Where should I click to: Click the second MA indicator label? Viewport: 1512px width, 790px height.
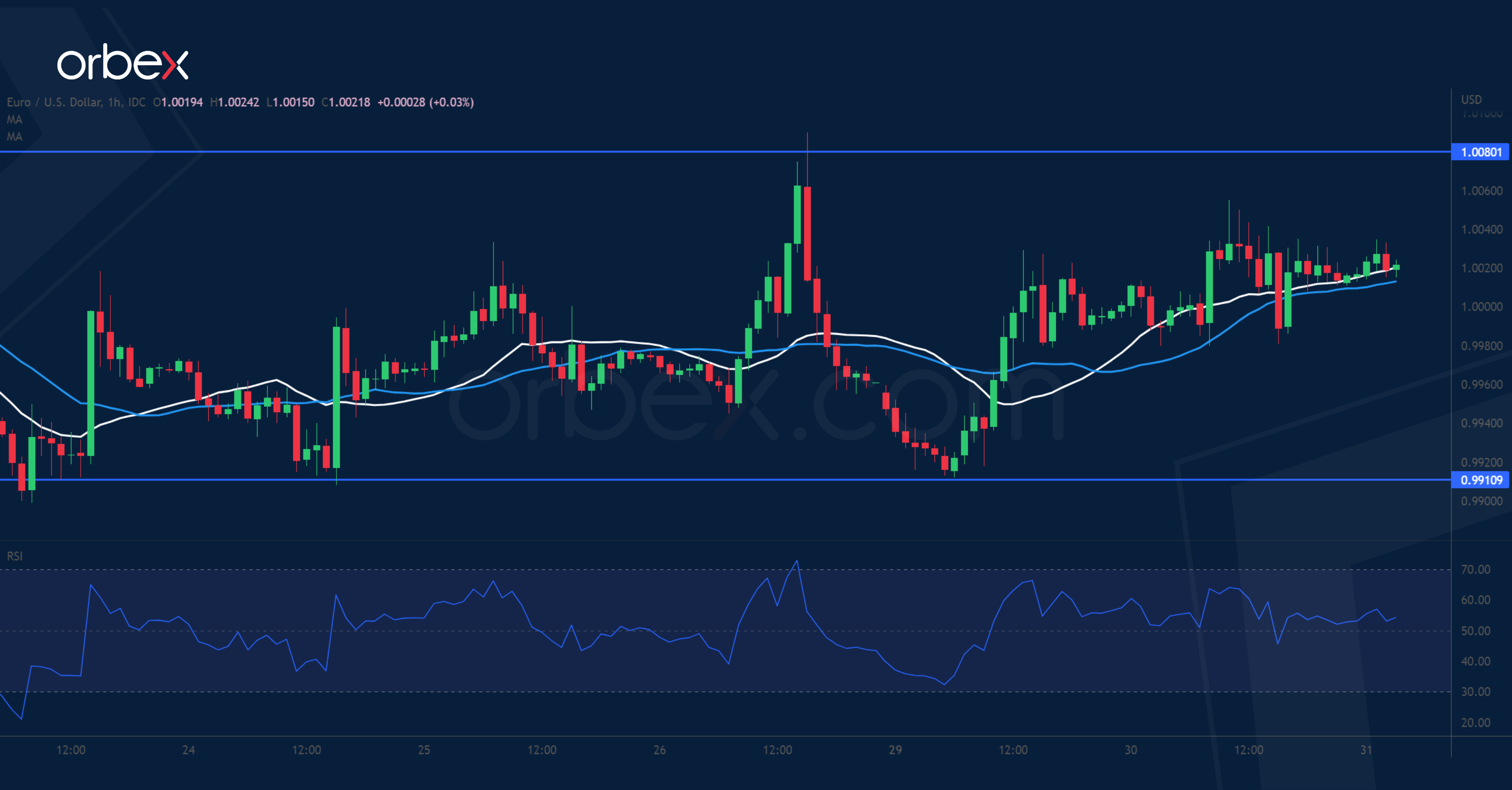pos(14,137)
